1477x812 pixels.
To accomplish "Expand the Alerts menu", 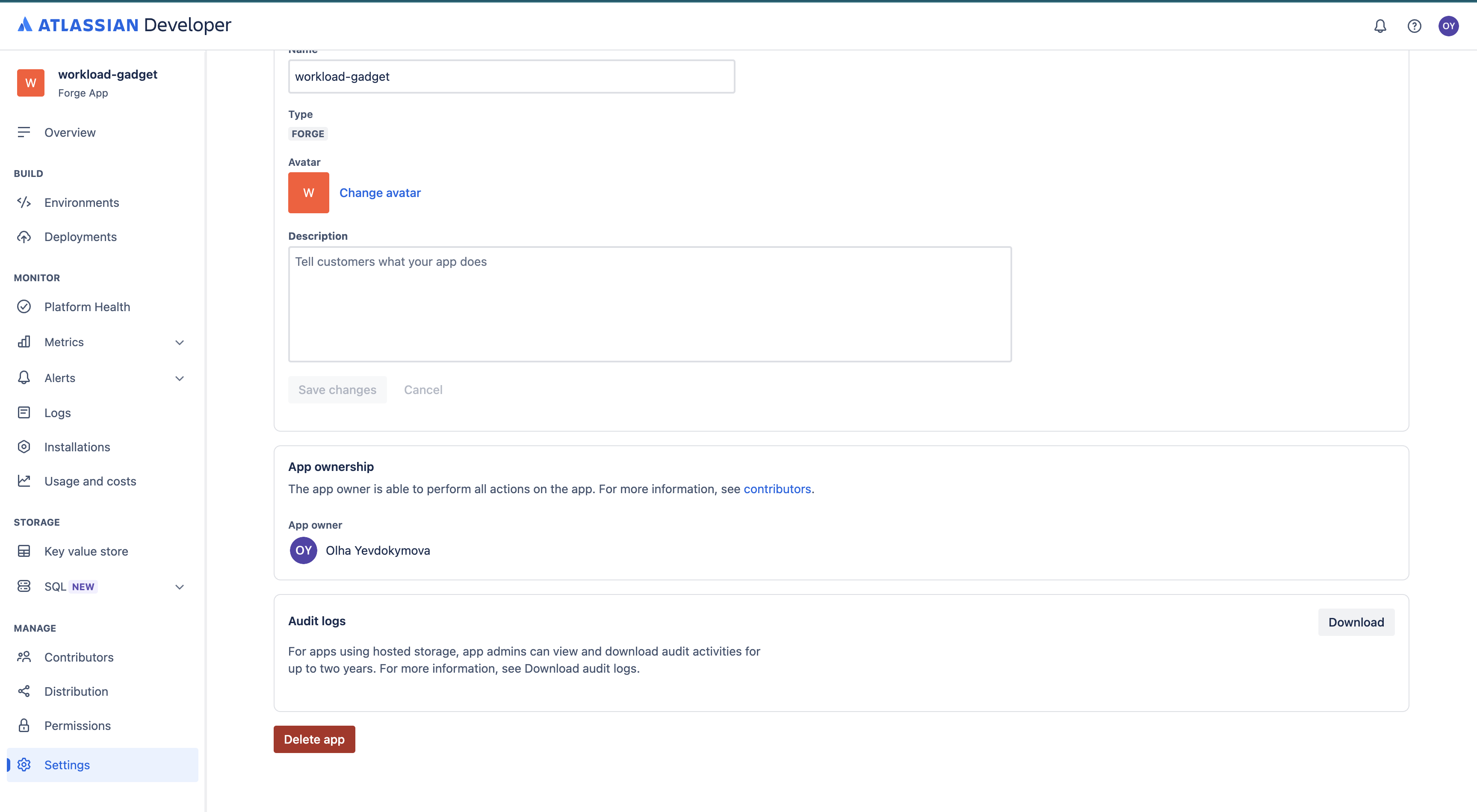I will click(x=180, y=378).
